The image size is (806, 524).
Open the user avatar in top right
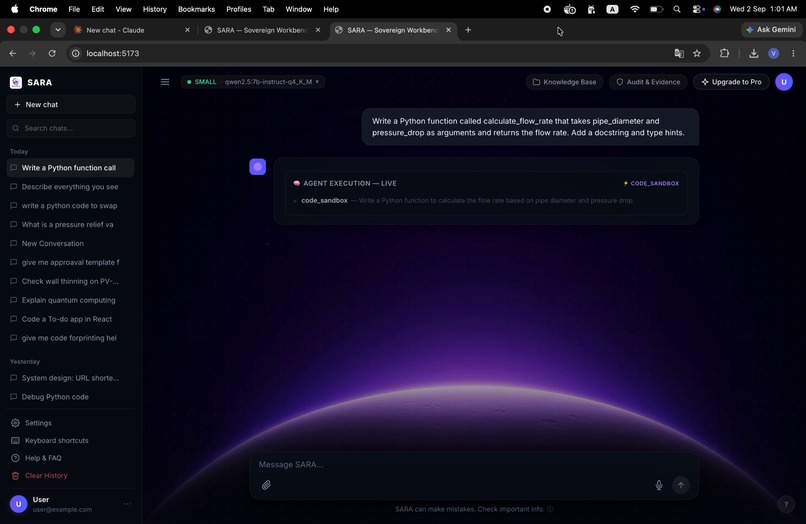tap(784, 82)
